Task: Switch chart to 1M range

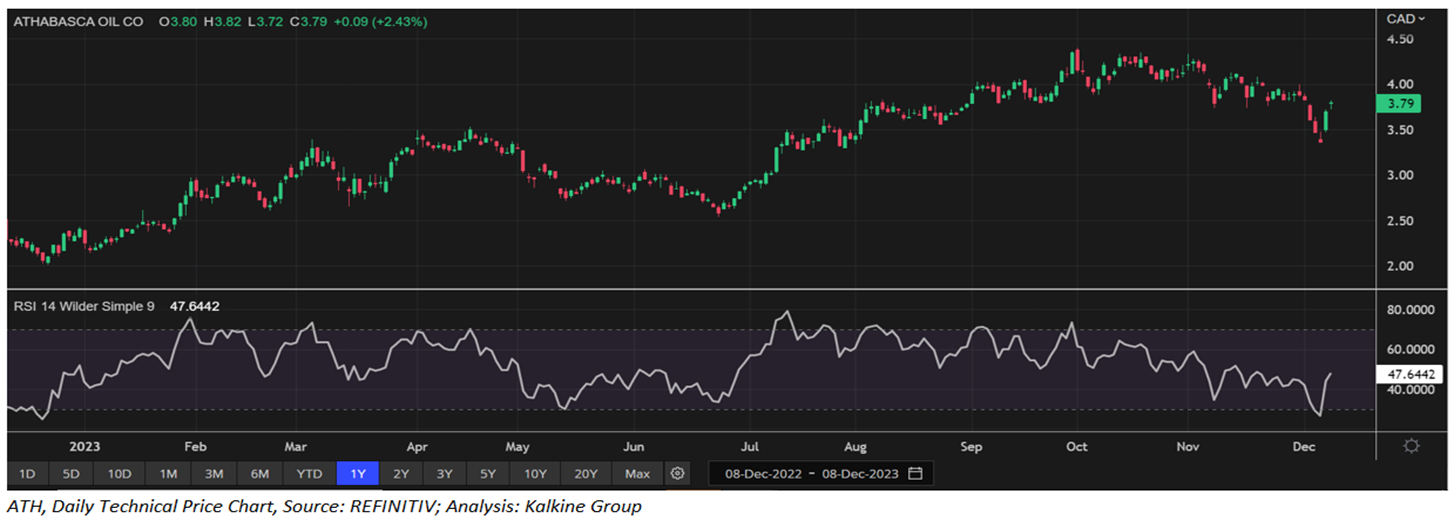Action: [x=167, y=473]
